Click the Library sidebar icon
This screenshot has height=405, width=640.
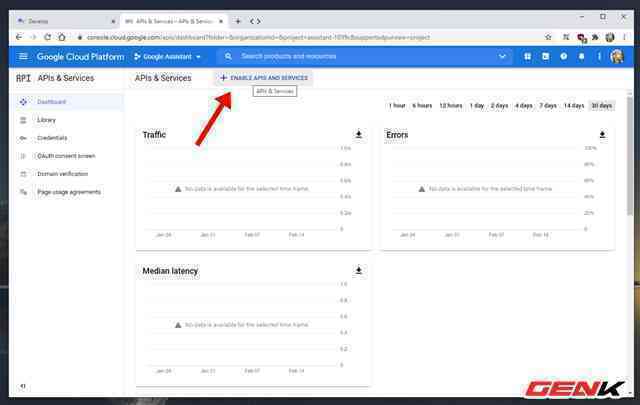23,120
